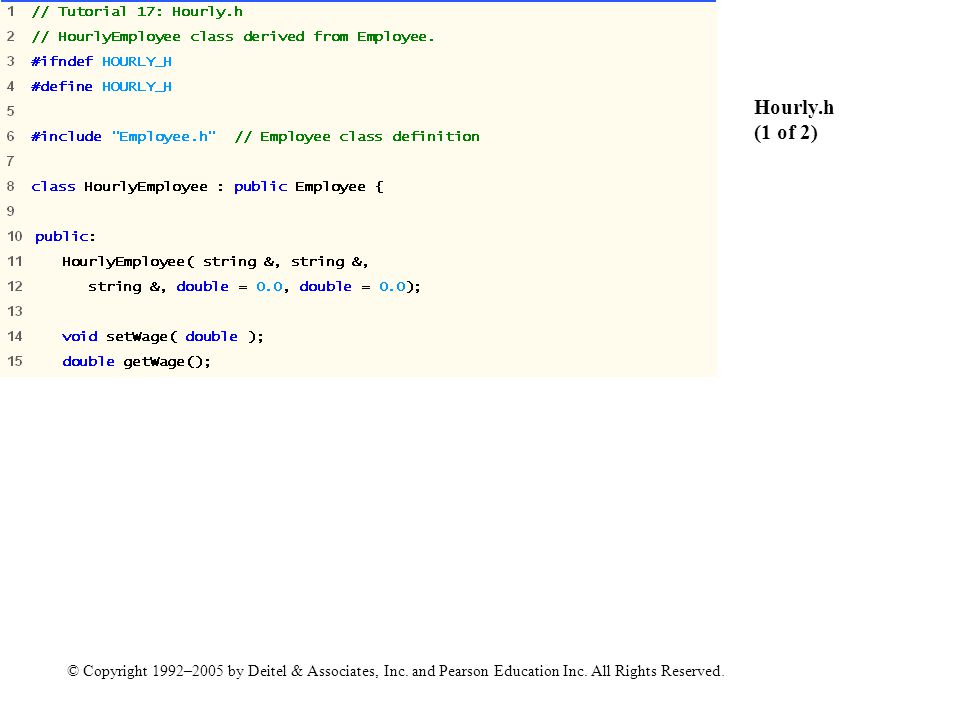Select the 'double getWage();' declaration
This screenshot has width=960, height=720.
[x=137, y=362]
